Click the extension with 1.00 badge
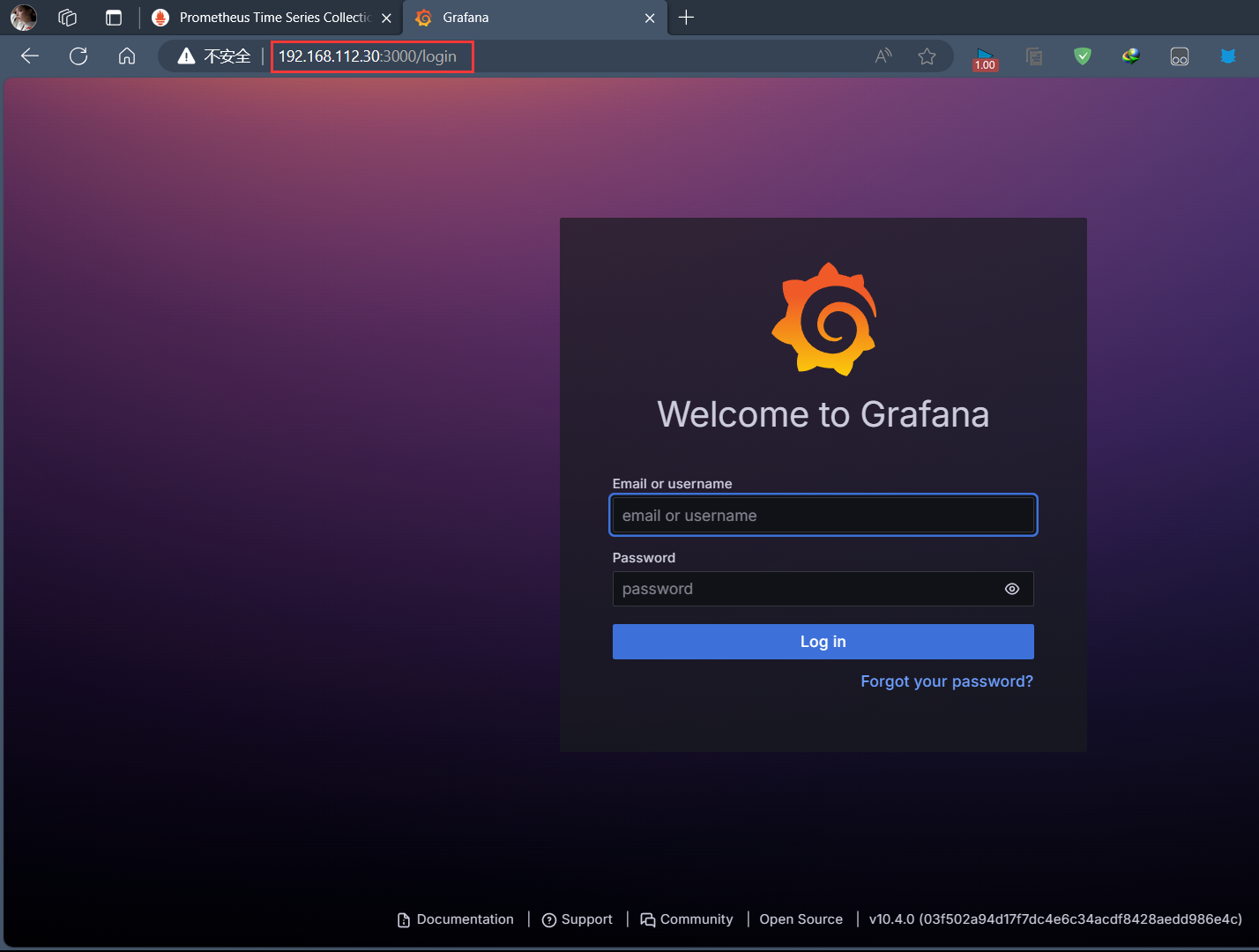 point(985,56)
